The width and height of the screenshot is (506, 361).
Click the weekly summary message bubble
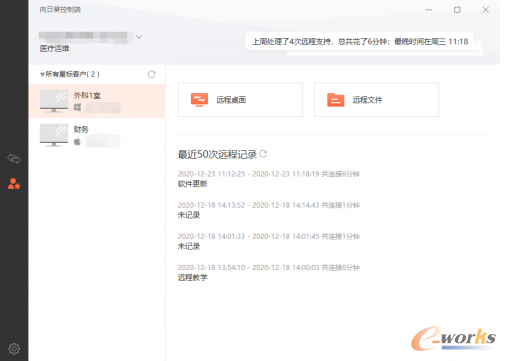pos(360,41)
